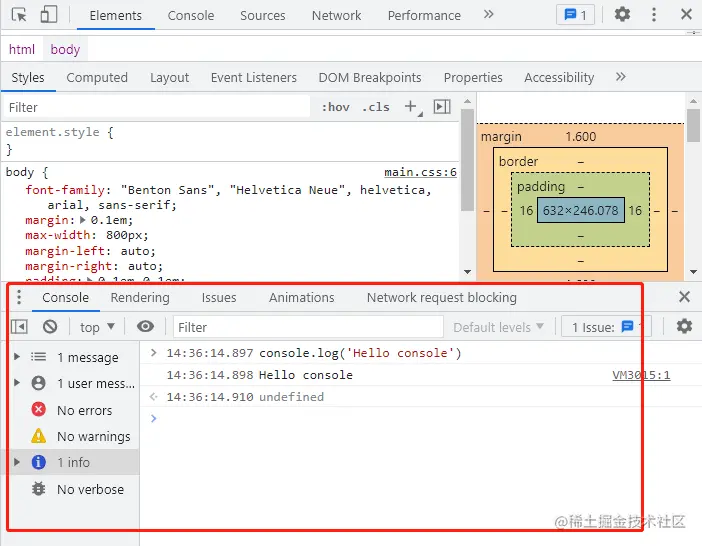Viewport: 702px width, 546px height.
Task: Click issue flag icon in console toolbar
Action: pos(627,326)
